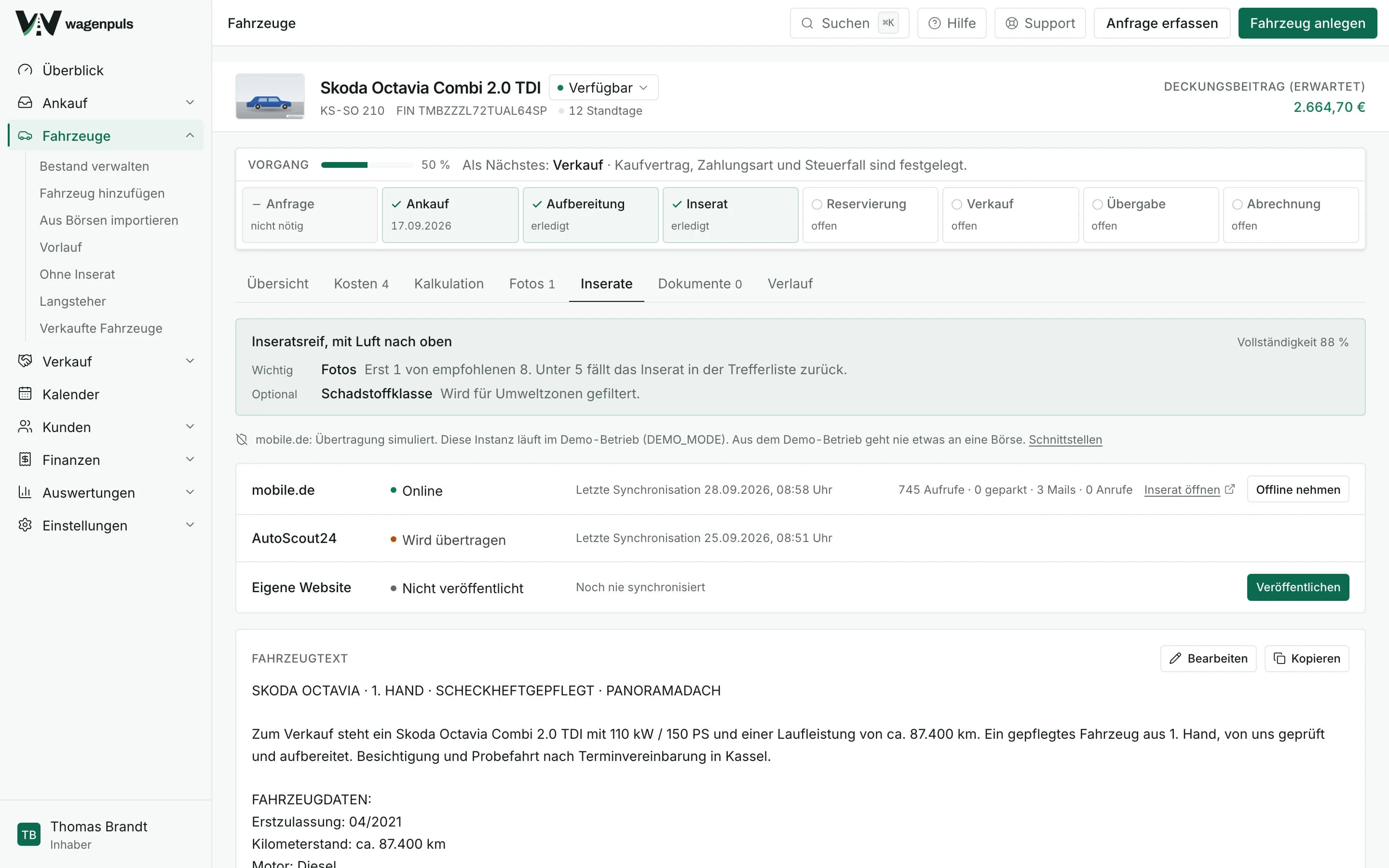Click the Kalender calendar icon

[25, 394]
